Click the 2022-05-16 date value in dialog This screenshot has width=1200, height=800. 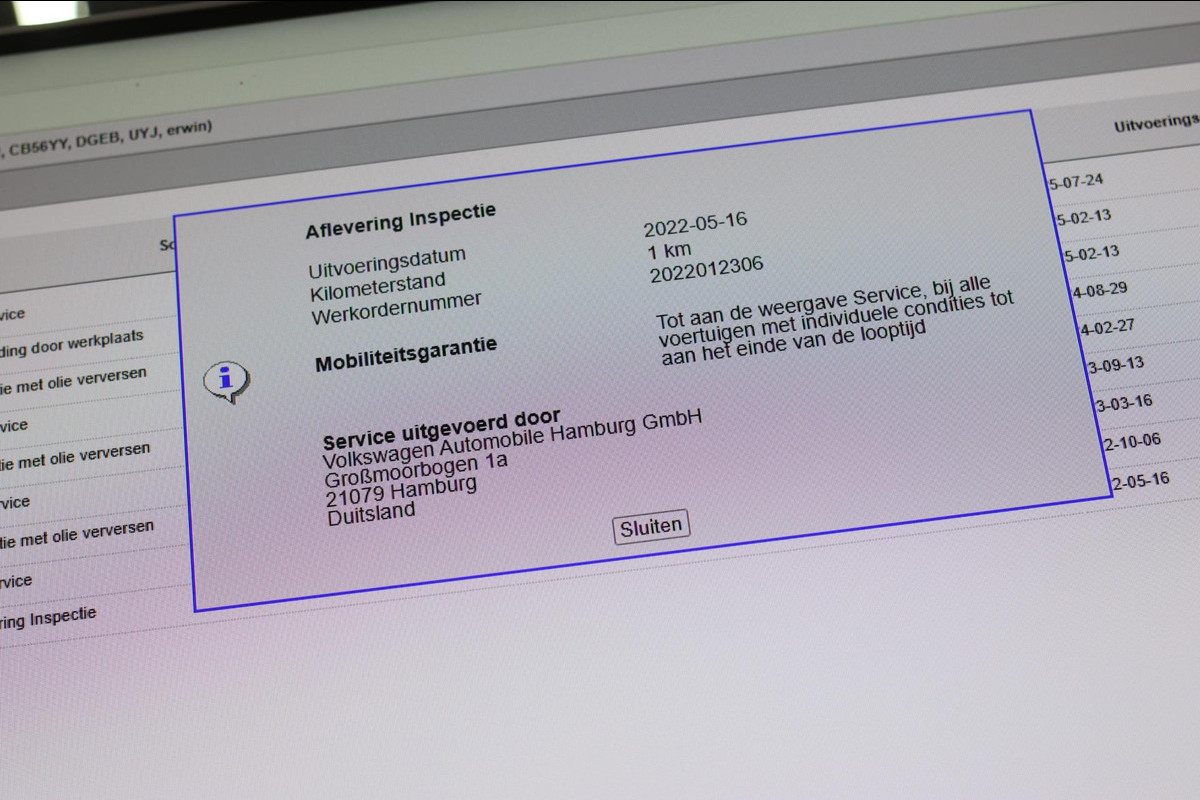(695, 223)
